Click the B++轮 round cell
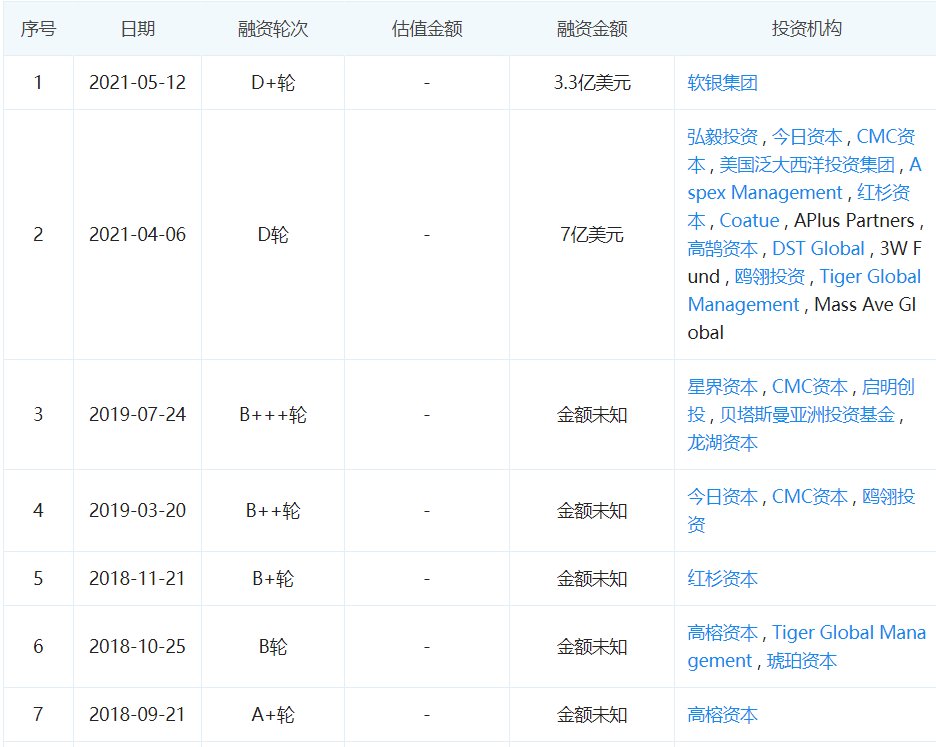 point(273,511)
